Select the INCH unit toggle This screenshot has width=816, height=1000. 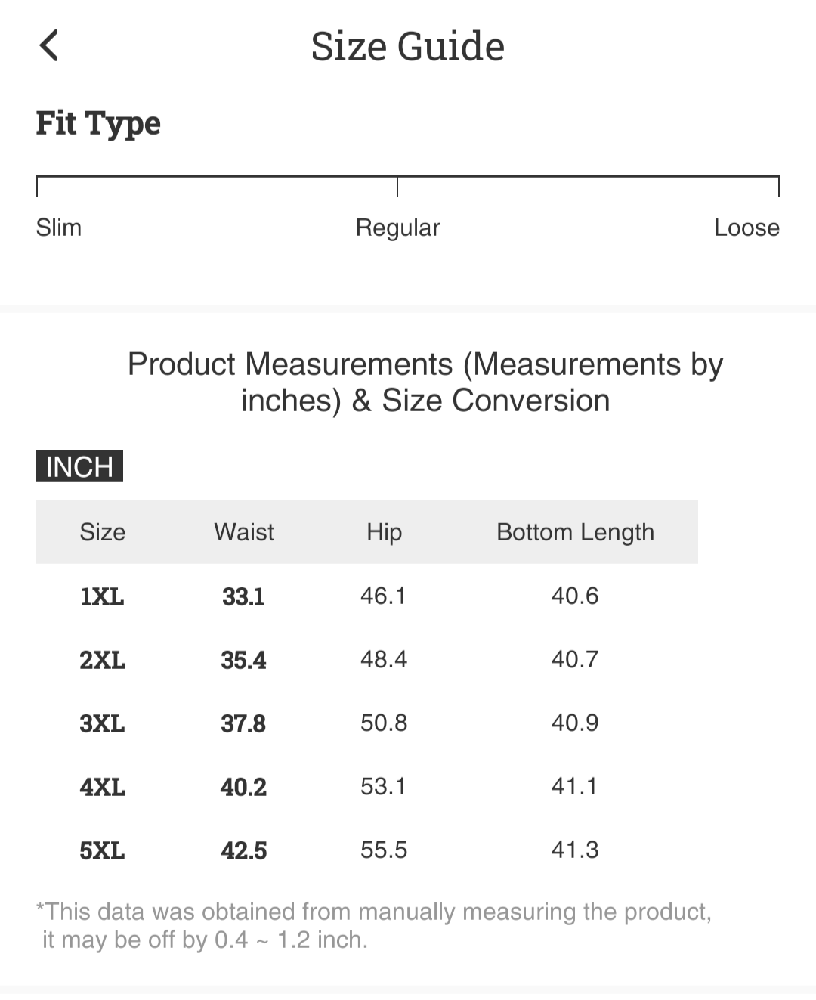coord(79,467)
